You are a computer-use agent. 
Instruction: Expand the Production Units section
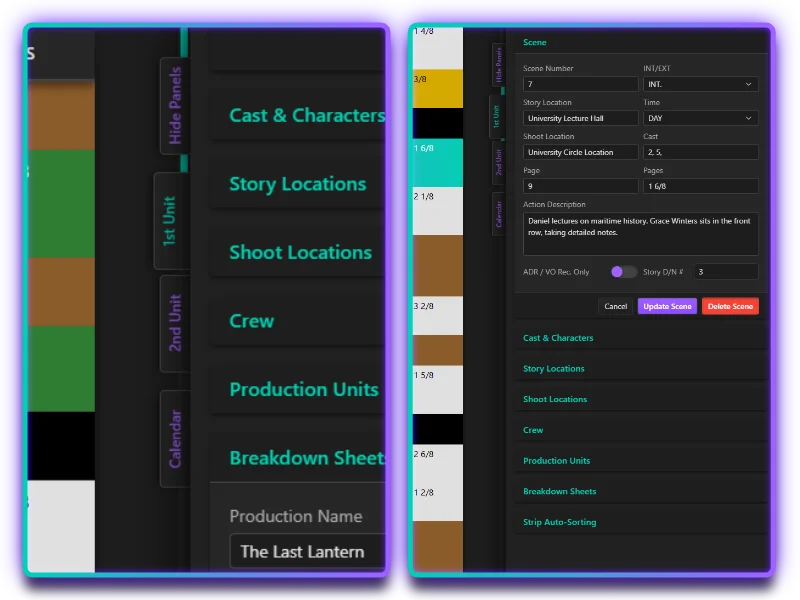[558, 460]
